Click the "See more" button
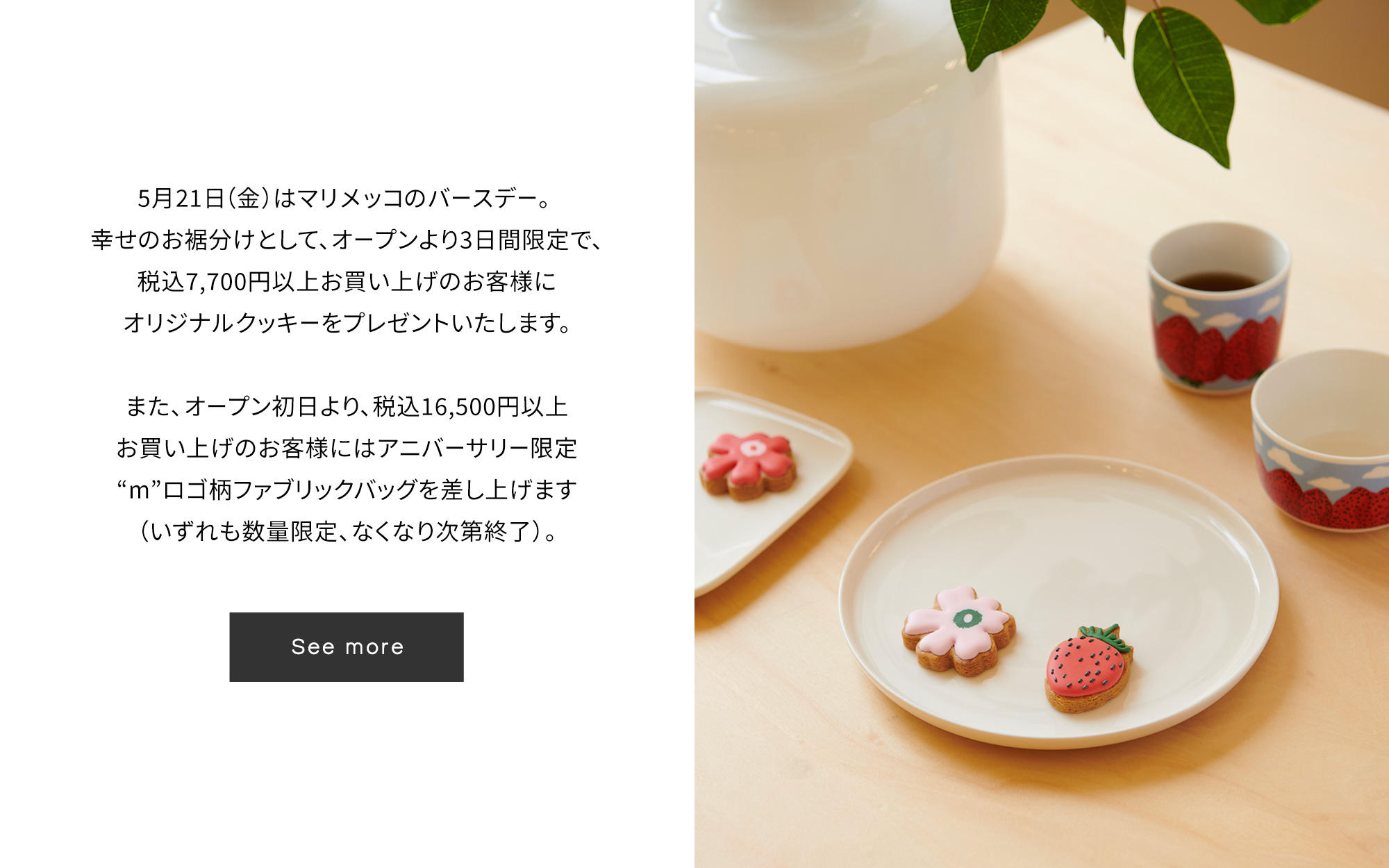This screenshot has height=868, width=1389. pyautogui.click(x=347, y=646)
